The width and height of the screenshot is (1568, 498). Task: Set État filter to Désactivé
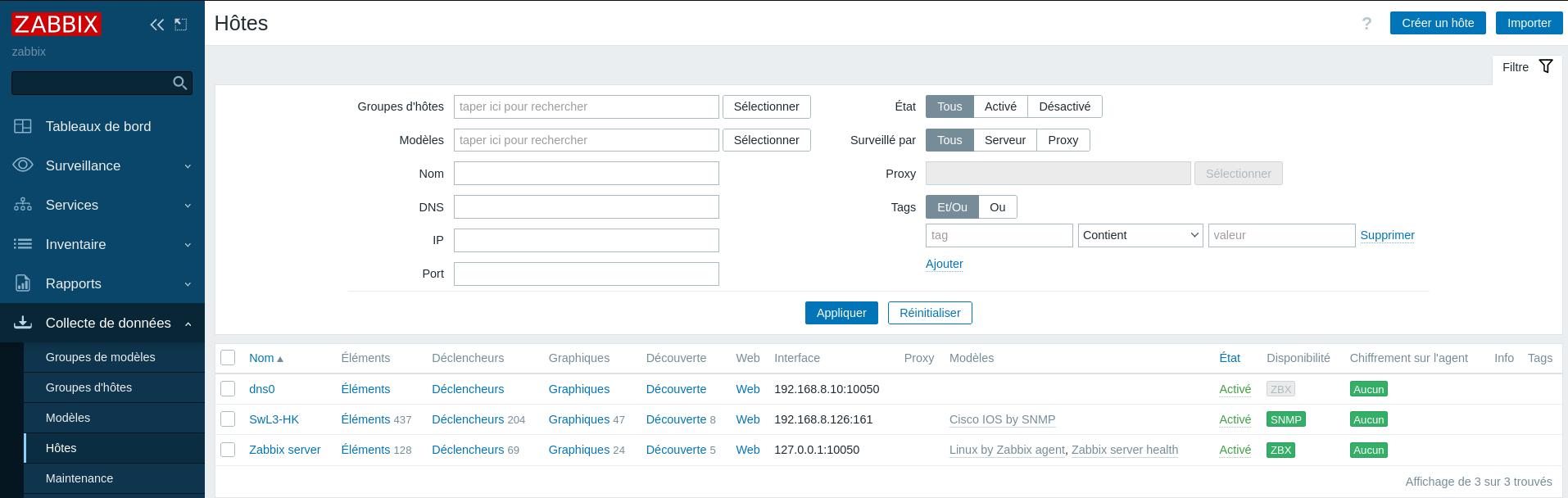(x=1064, y=106)
